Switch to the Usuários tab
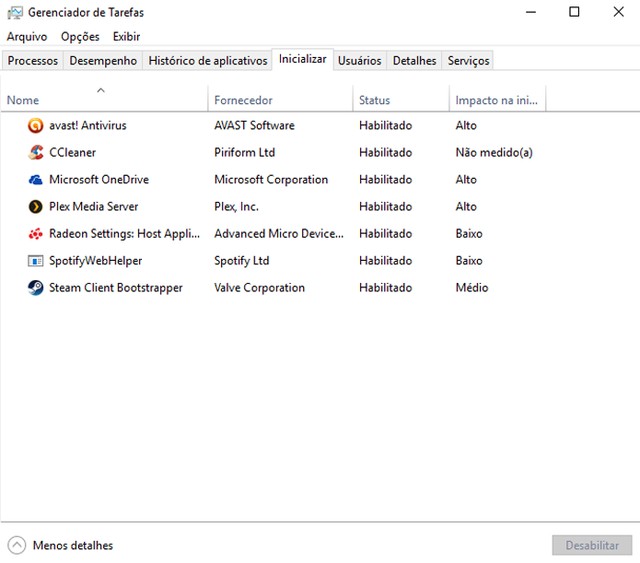Viewport: 640px width, 563px height. [360, 60]
